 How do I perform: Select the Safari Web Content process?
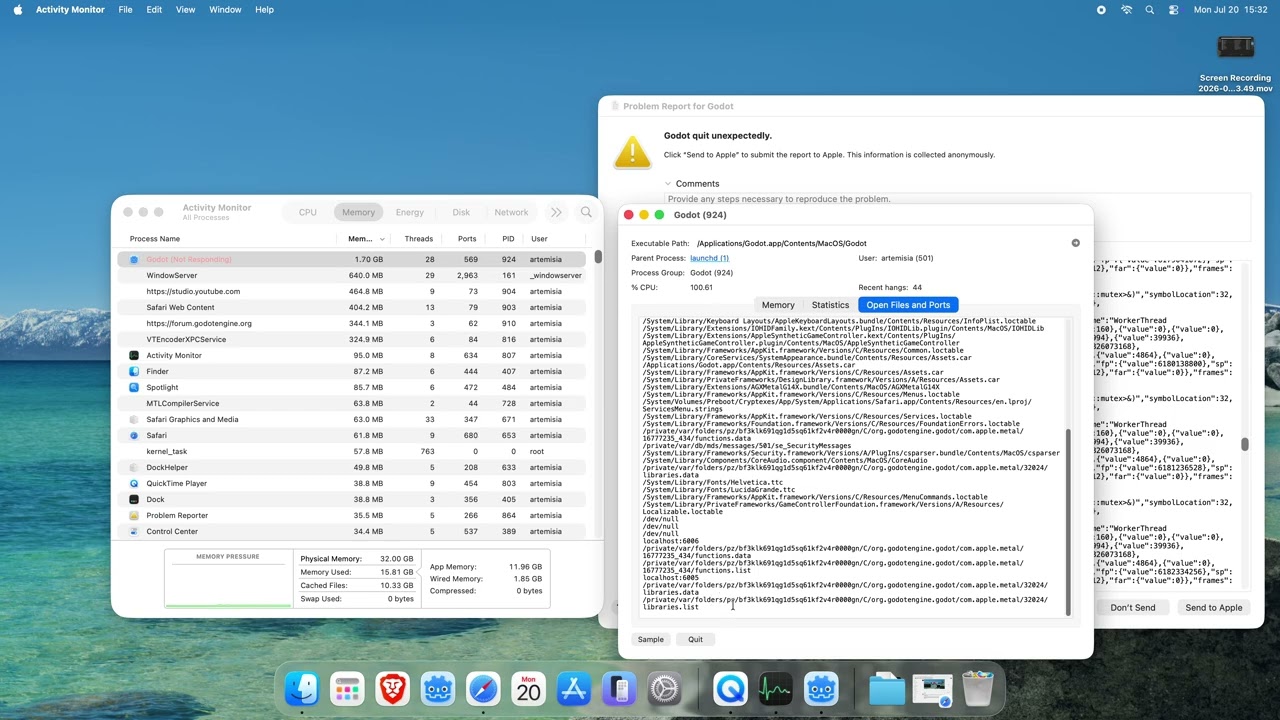point(352,307)
